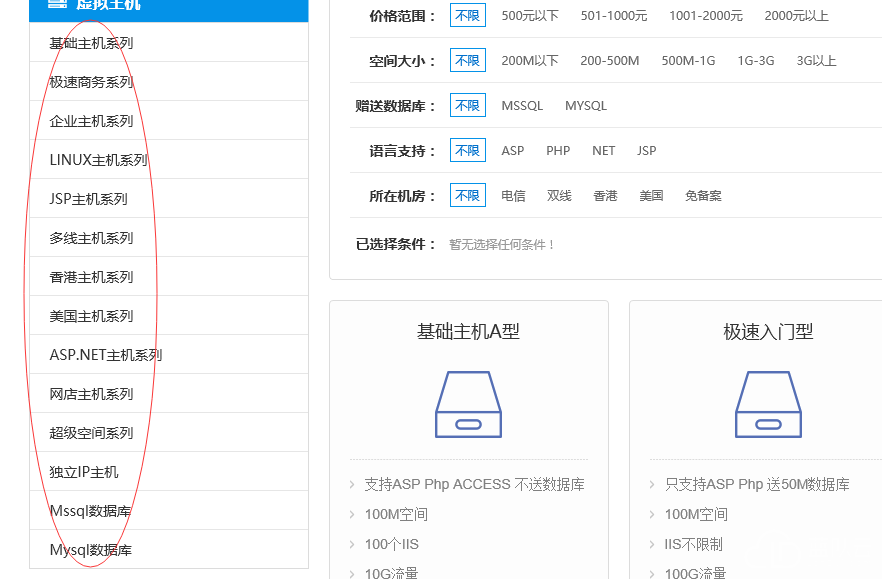Select 香港主机系列 in the sidebar
The width and height of the screenshot is (882, 579).
click(91, 276)
